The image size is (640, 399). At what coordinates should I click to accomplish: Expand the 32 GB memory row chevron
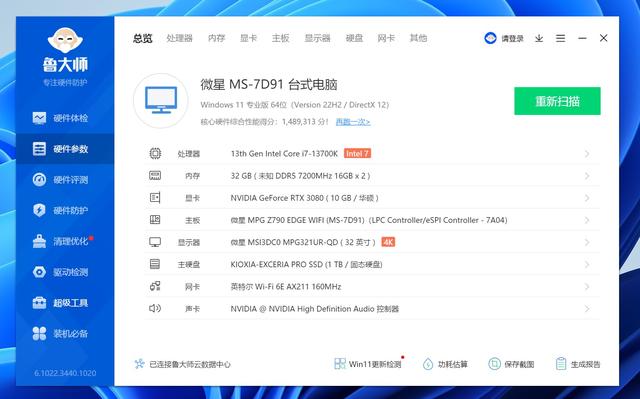[x=587, y=176]
